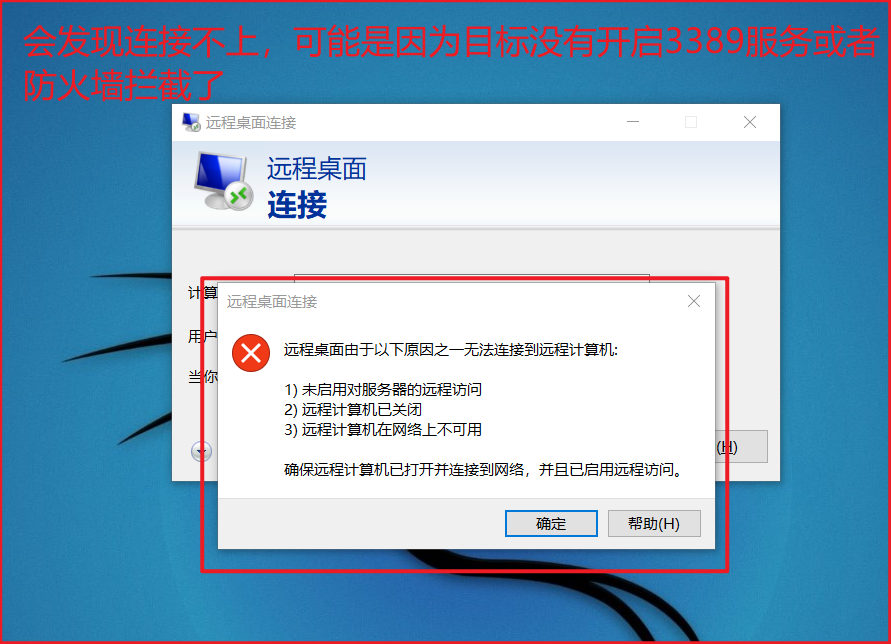Screen dimensions: 891x644
Task: Click the red error X icon
Action: [251, 353]
